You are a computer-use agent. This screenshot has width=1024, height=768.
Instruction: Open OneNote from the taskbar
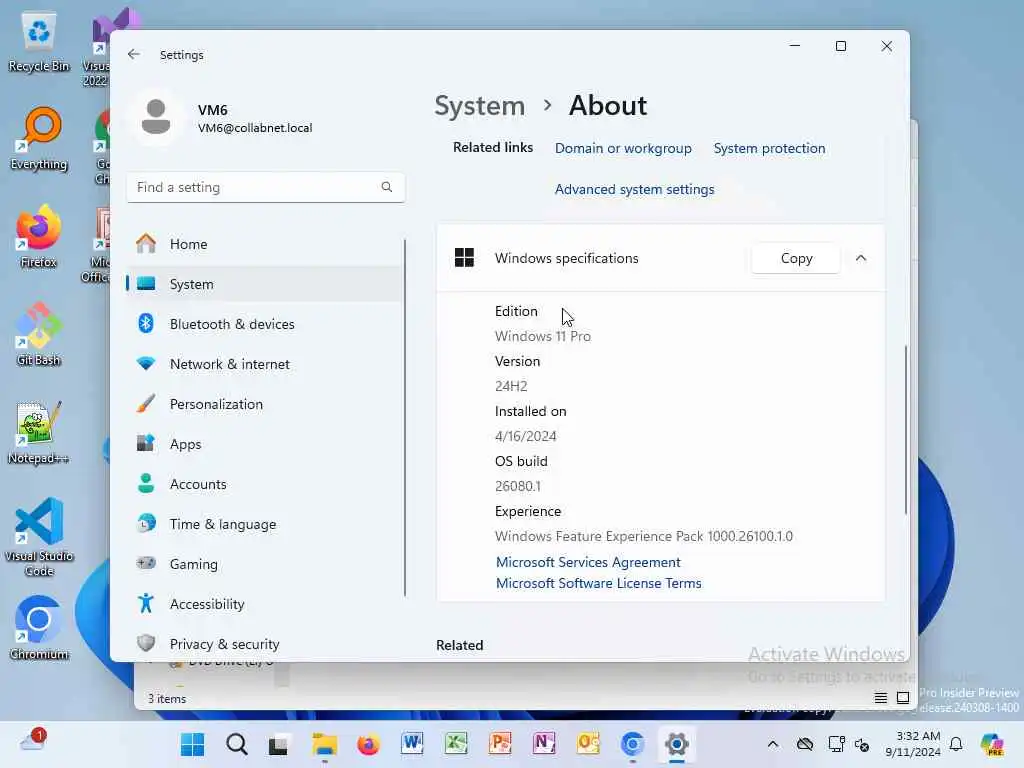tap(544, 744)
